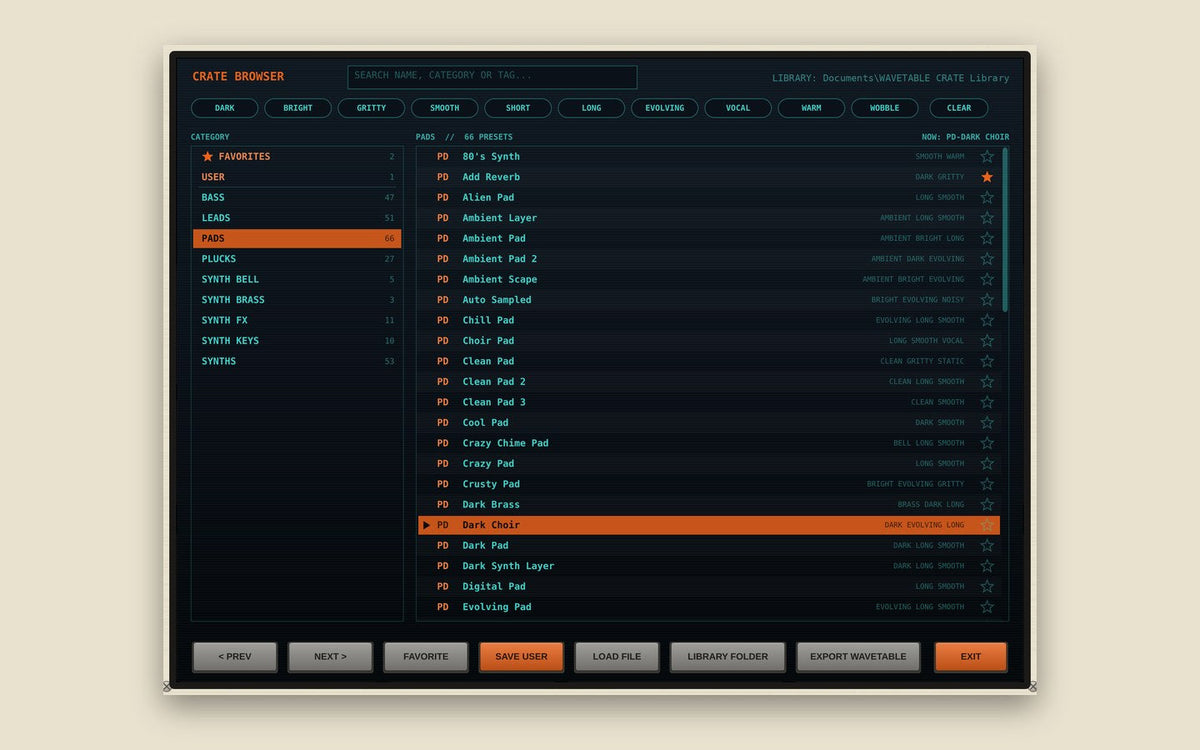
Task: Star the Dark Pad preset
Action: coord(987,546)
